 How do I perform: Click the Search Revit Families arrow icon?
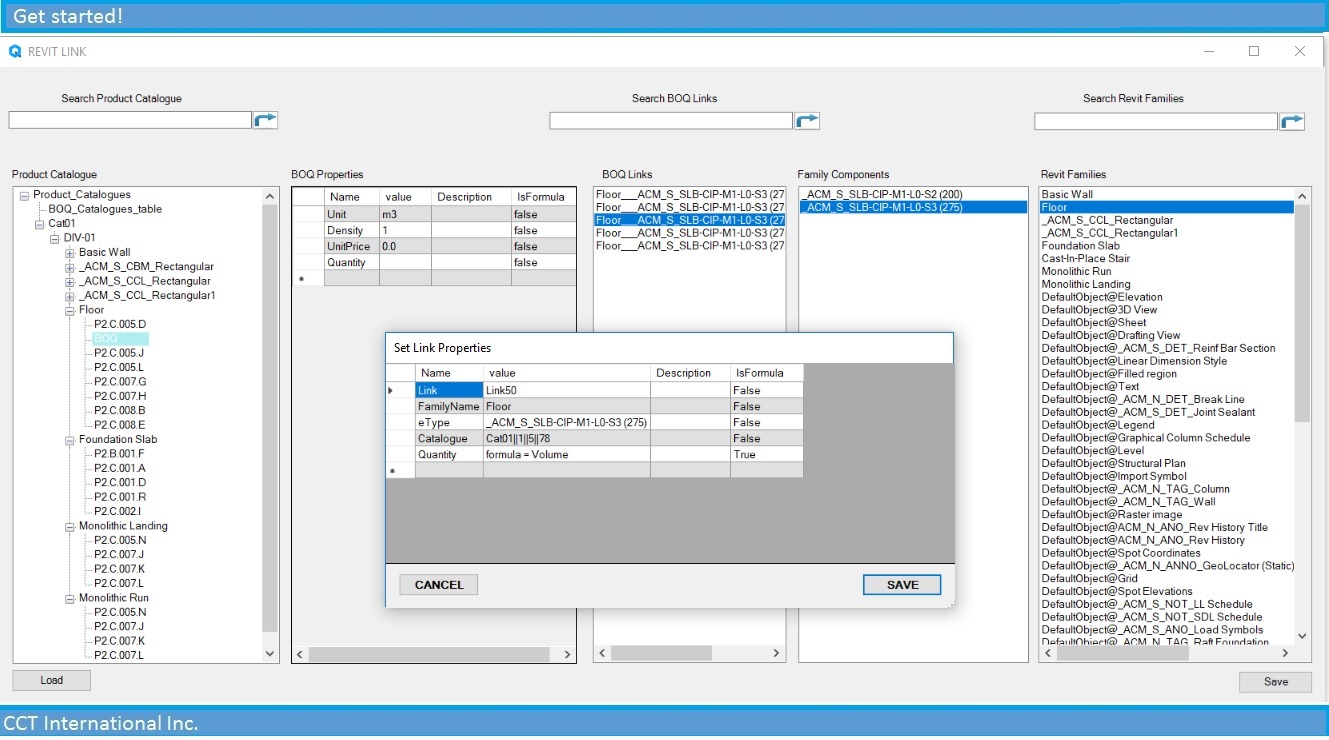pyautogui.click(x=1292, y=119)
